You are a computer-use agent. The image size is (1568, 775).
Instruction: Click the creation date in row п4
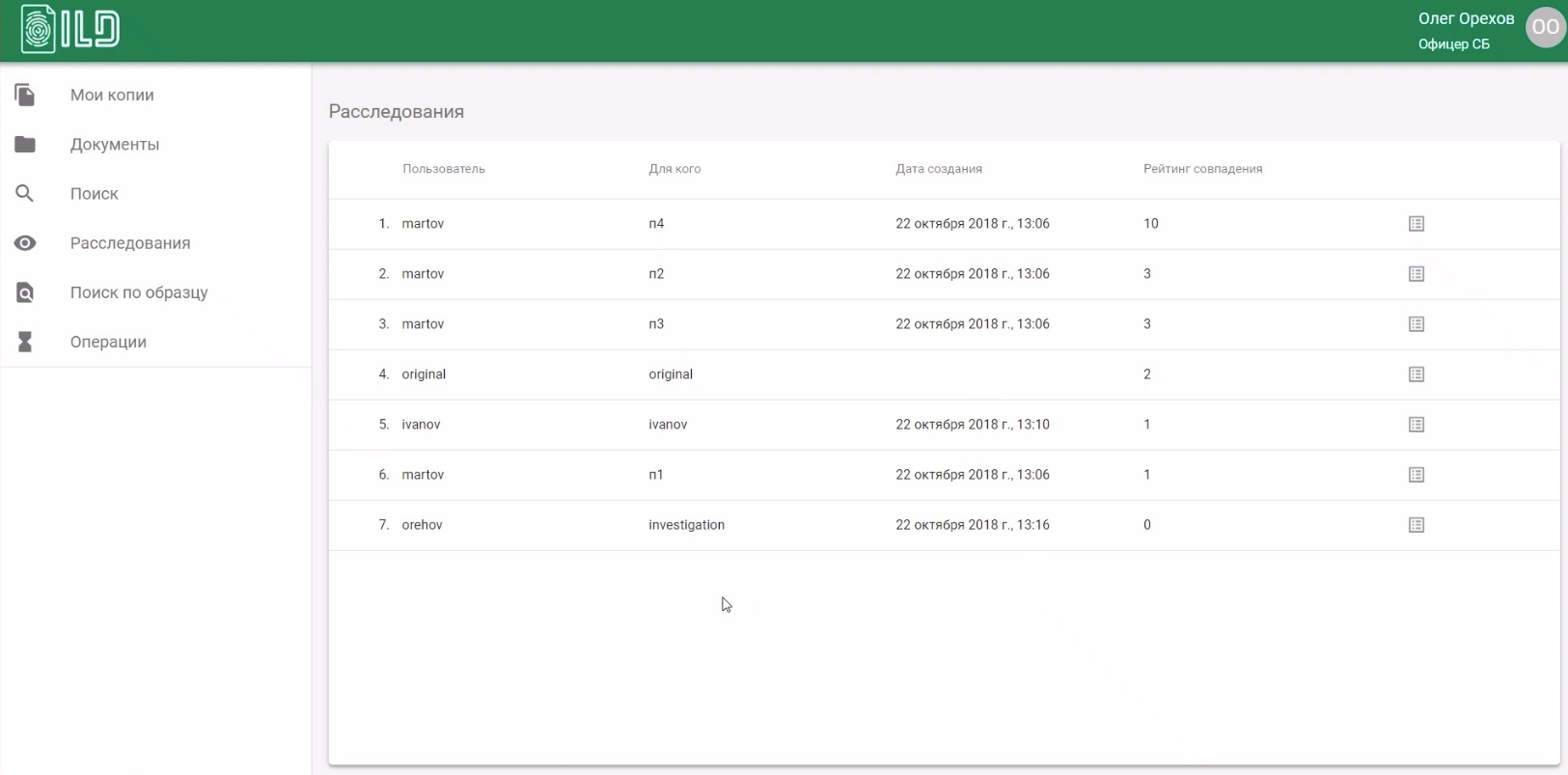point(973,224)
